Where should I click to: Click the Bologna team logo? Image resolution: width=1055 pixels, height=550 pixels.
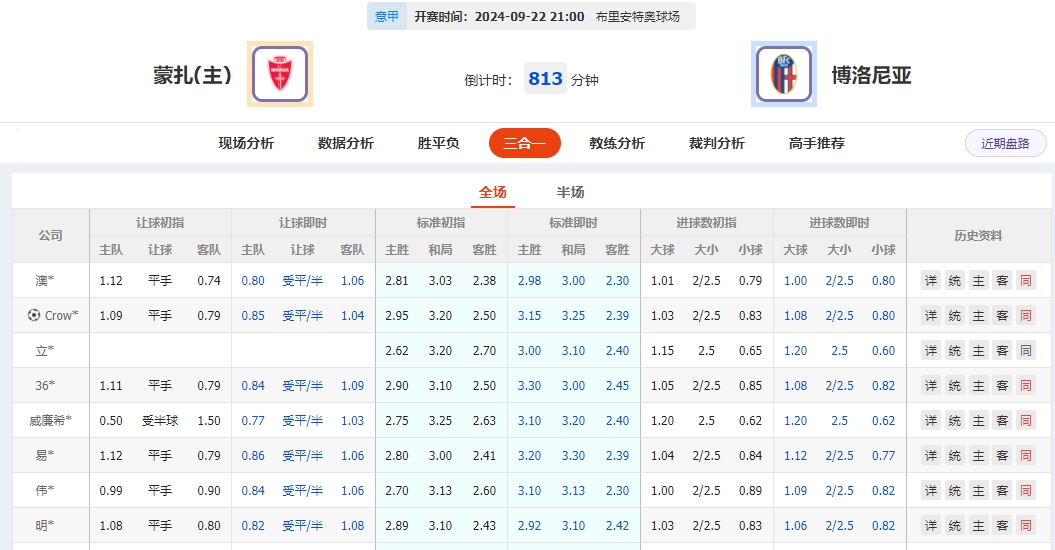pos(783,74)
